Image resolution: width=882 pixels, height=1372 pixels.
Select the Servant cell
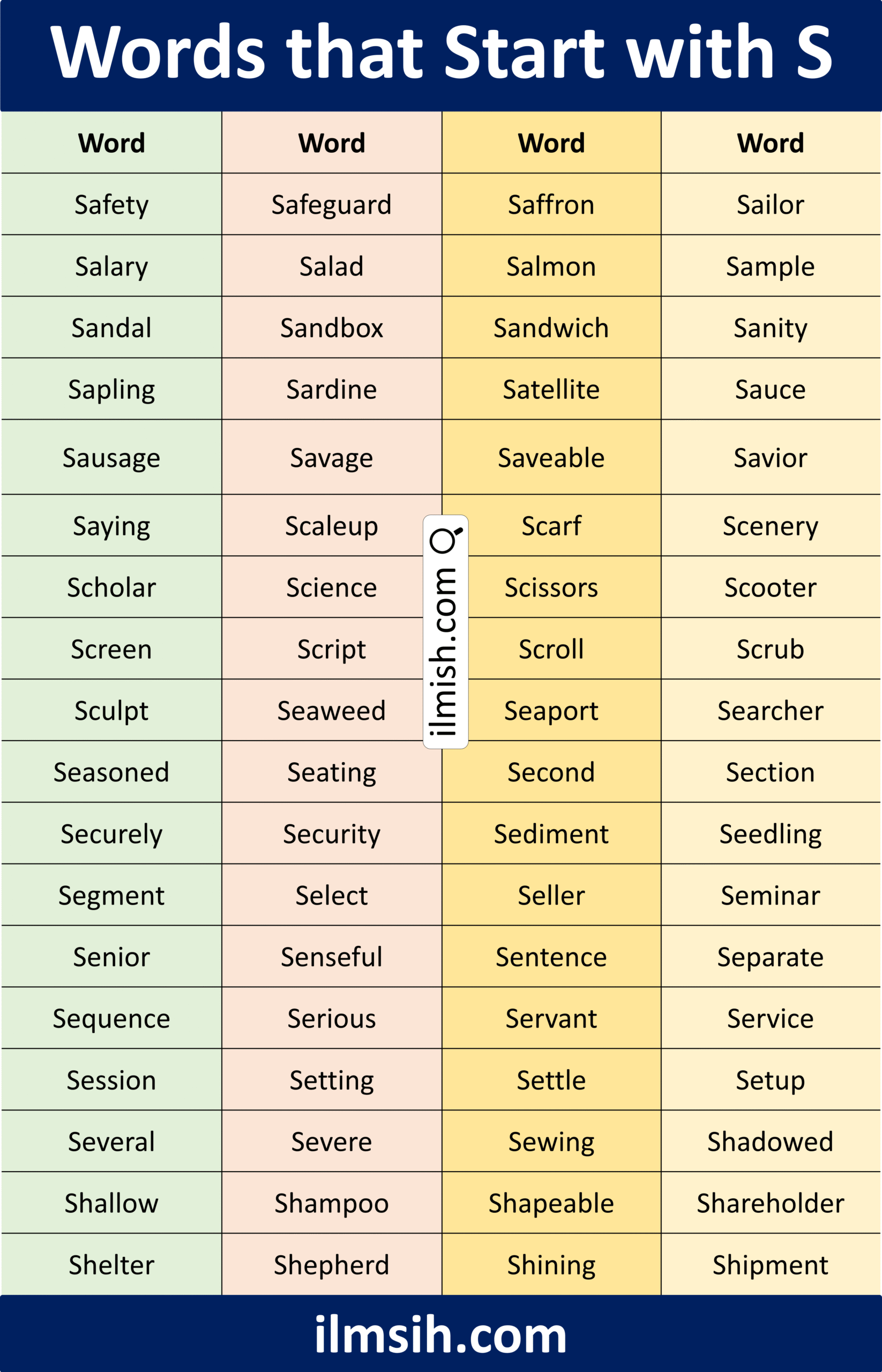(551, 1018)
